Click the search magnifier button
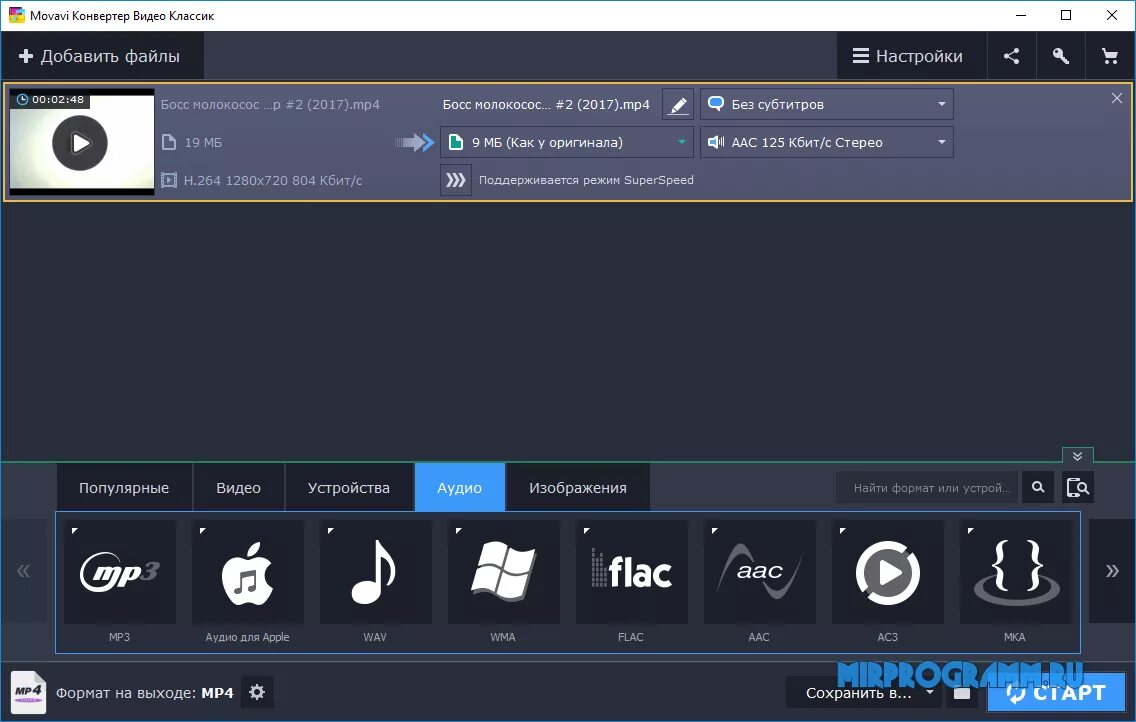 coord(1037,487)
